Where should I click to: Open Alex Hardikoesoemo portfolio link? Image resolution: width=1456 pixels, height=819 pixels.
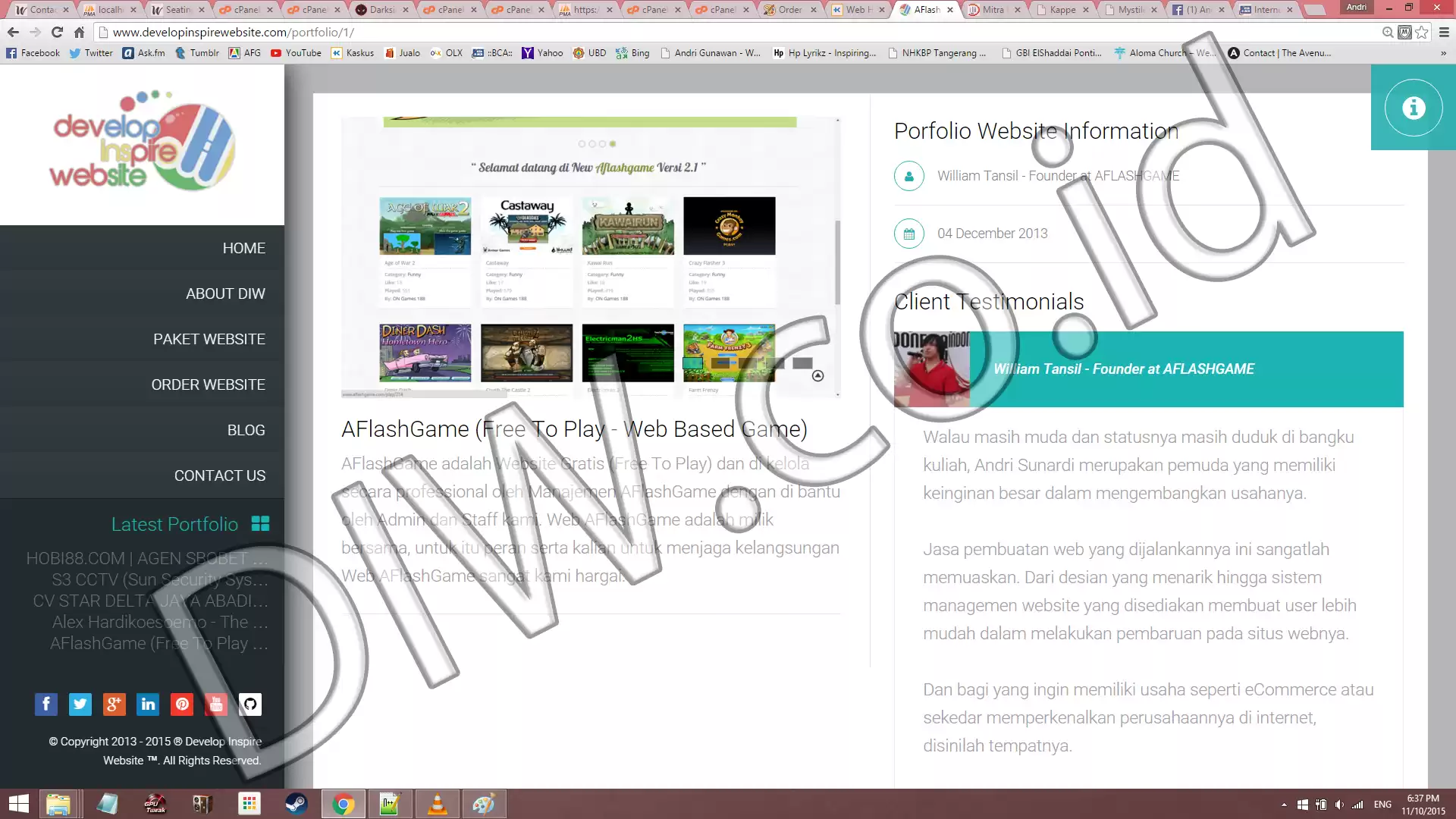[x=160, y=622]
